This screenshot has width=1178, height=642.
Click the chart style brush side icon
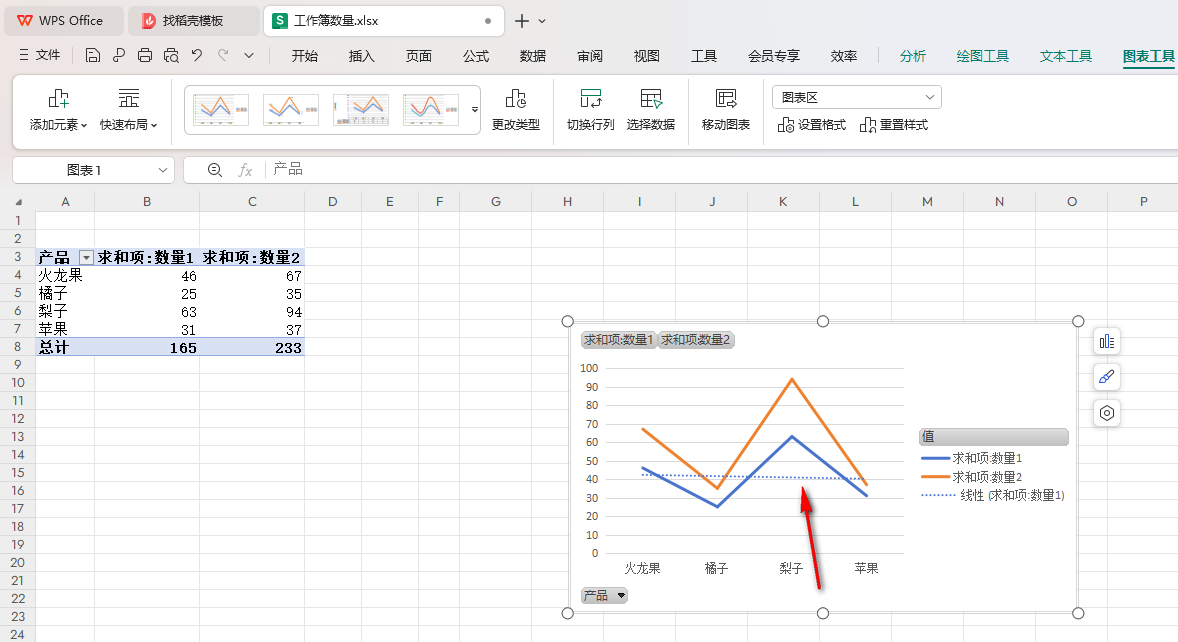[1107, 377]
